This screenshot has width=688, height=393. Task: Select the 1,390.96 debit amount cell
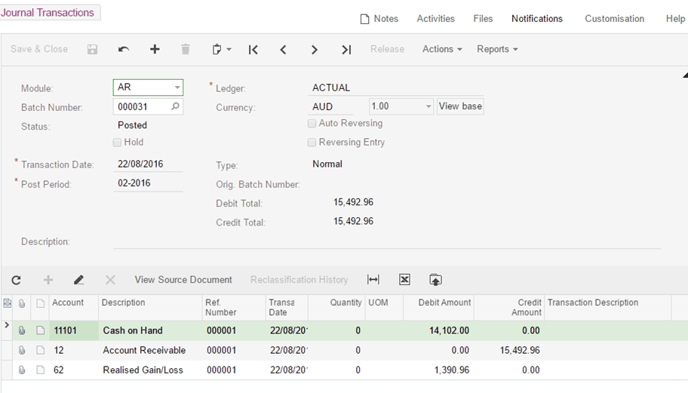point(438,370)
